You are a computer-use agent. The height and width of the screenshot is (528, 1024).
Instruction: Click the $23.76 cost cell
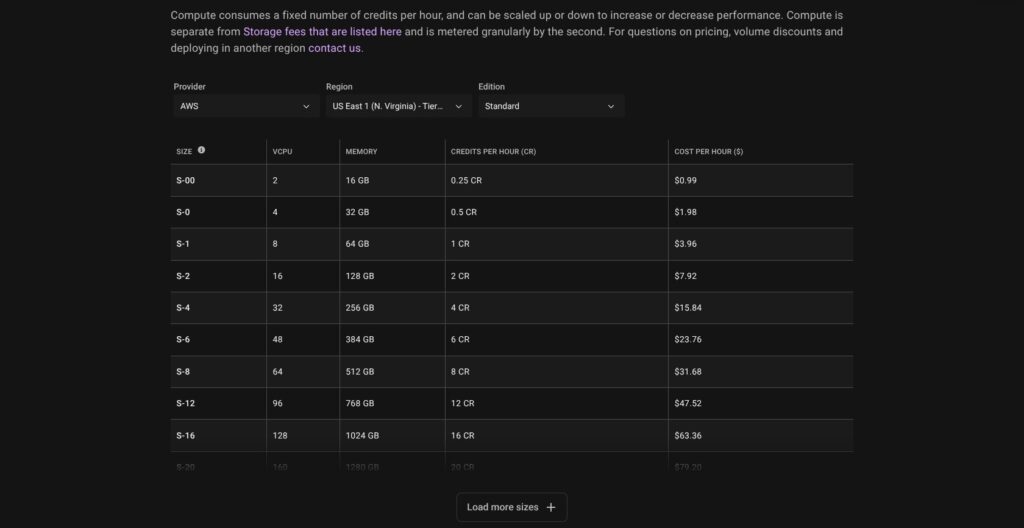point(760,340)
